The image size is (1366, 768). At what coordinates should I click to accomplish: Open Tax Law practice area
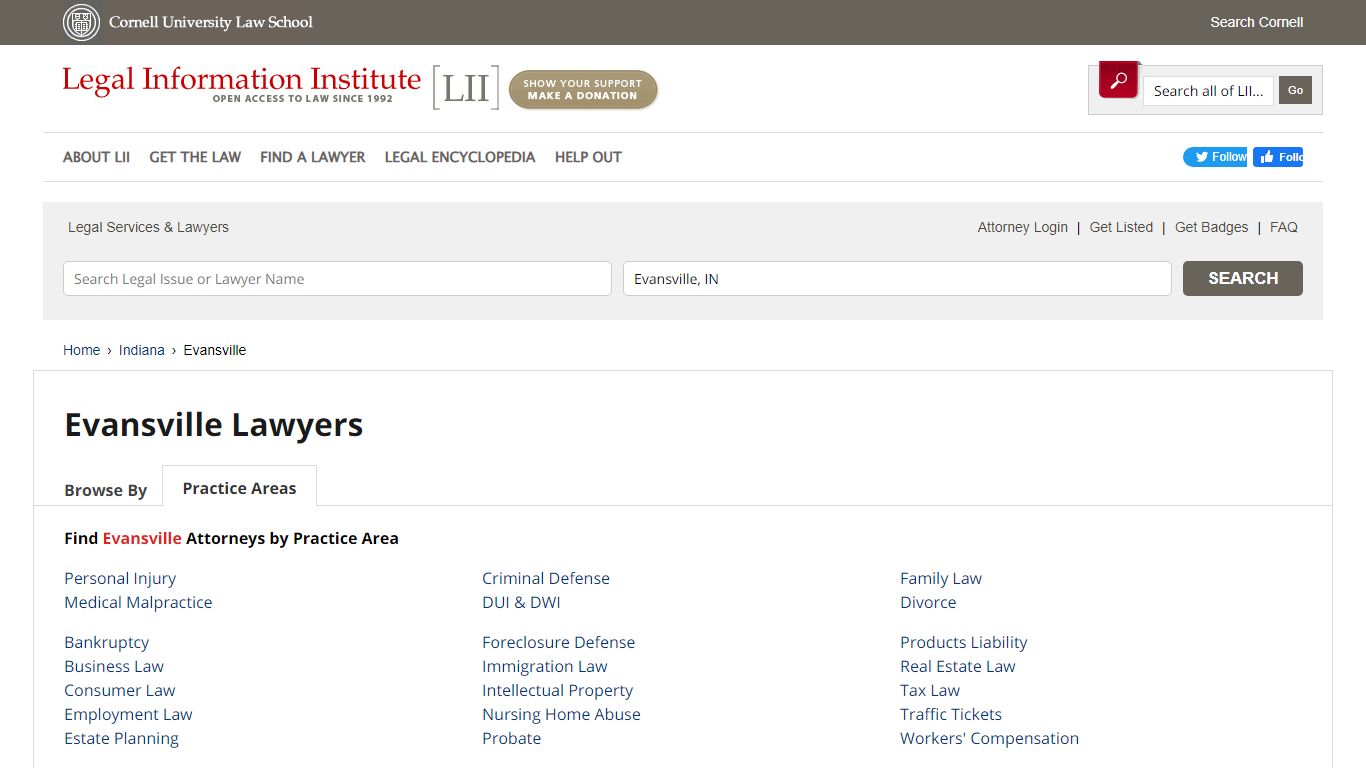(929, 690)
